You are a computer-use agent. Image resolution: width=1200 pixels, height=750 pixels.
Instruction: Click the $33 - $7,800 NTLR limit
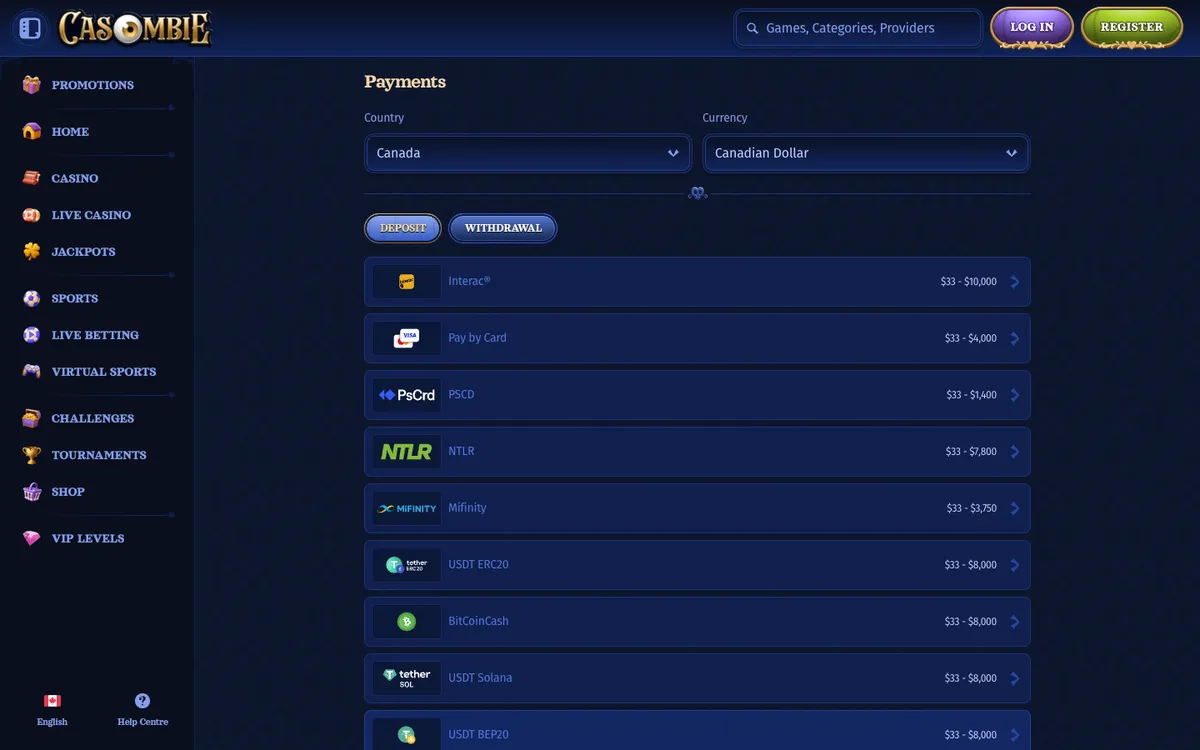tap(971, 452)
